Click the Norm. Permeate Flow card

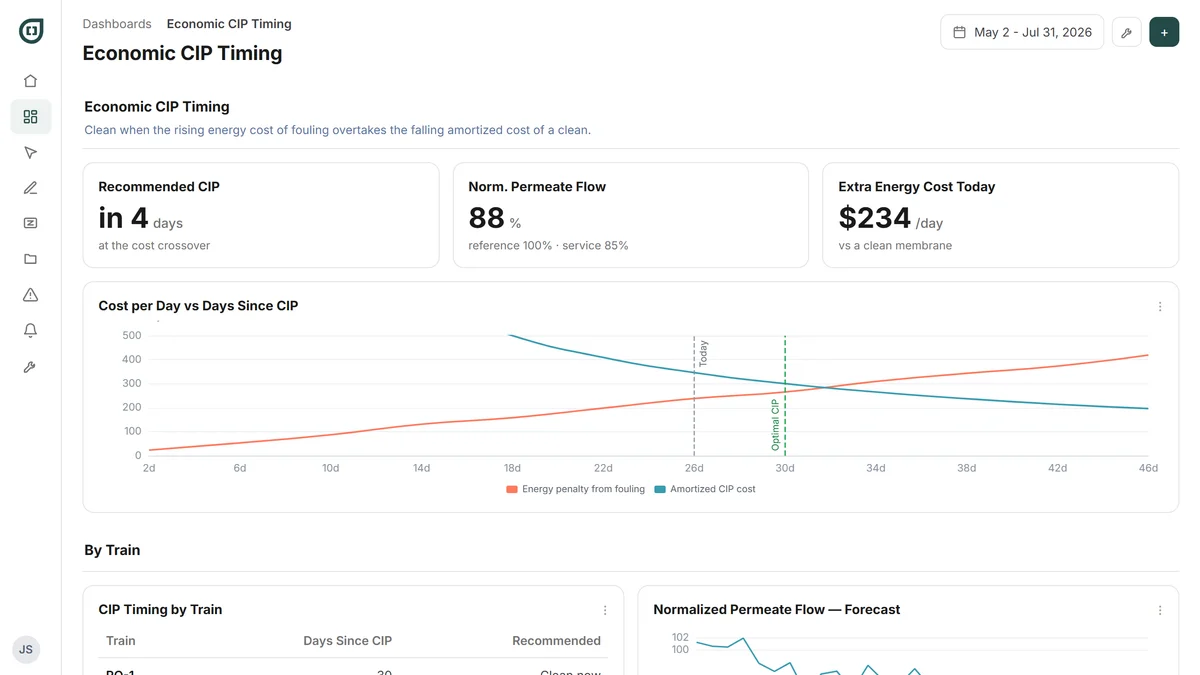631,215
